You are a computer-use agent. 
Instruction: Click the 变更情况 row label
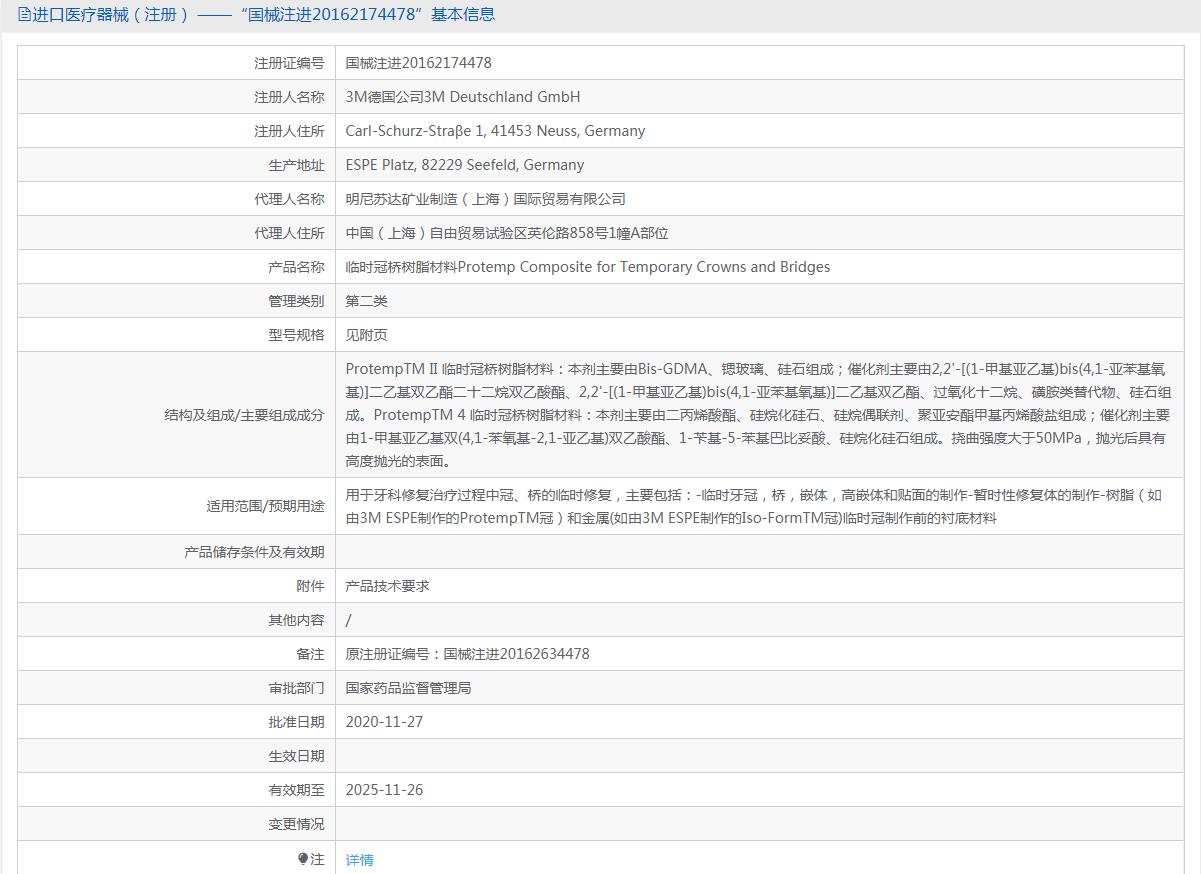click(x=297, y=824)
